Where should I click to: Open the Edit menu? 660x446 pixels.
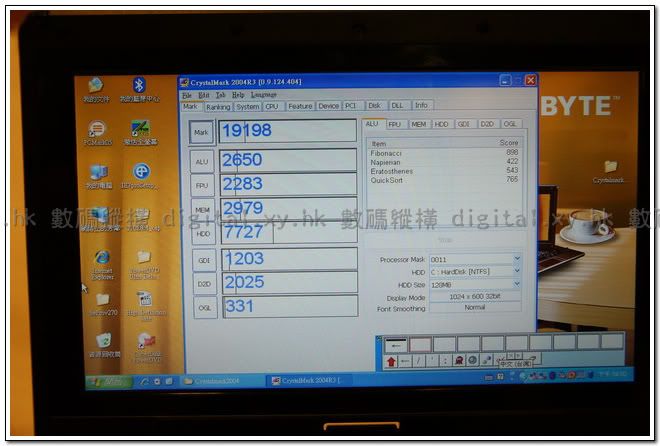coord(204,96)
